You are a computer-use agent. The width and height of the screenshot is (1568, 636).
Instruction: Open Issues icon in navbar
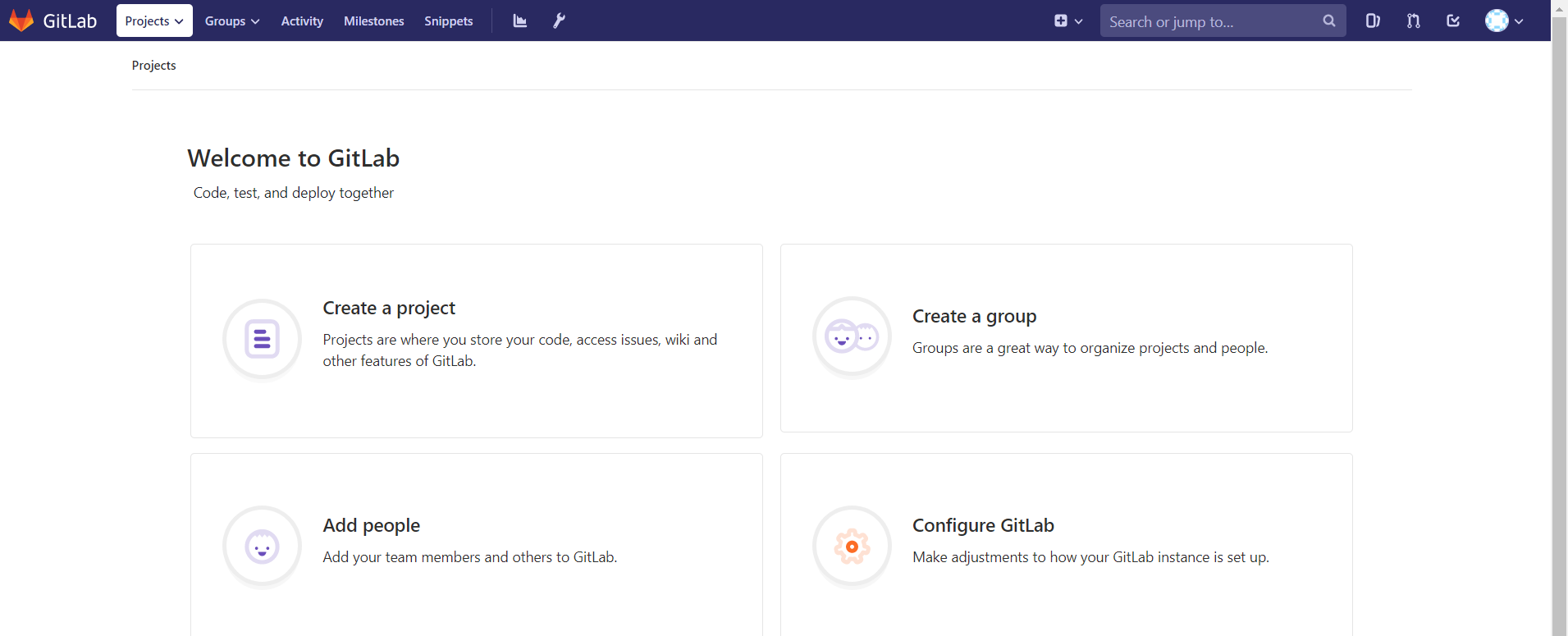[x=1373, y=21]
